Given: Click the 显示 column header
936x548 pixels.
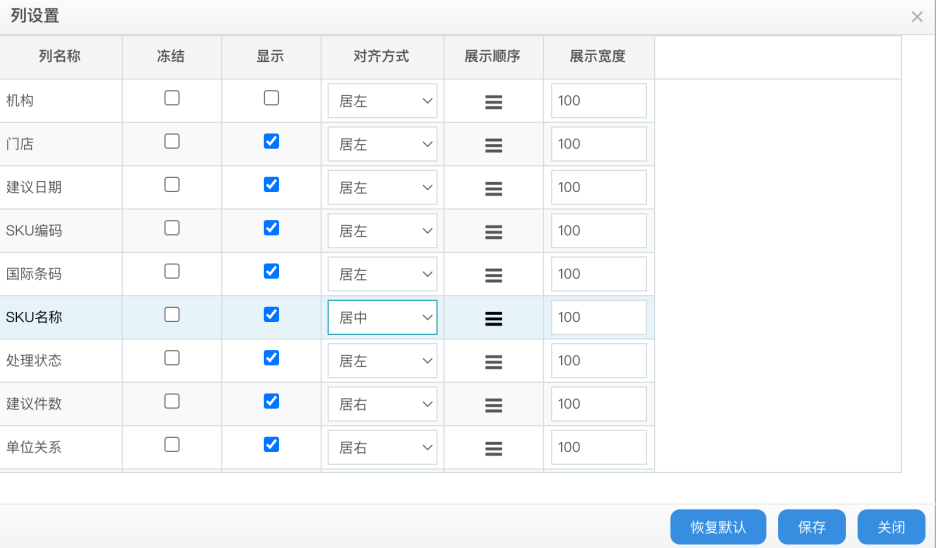Looking at the screenshot, I should [x=272, y=57].
